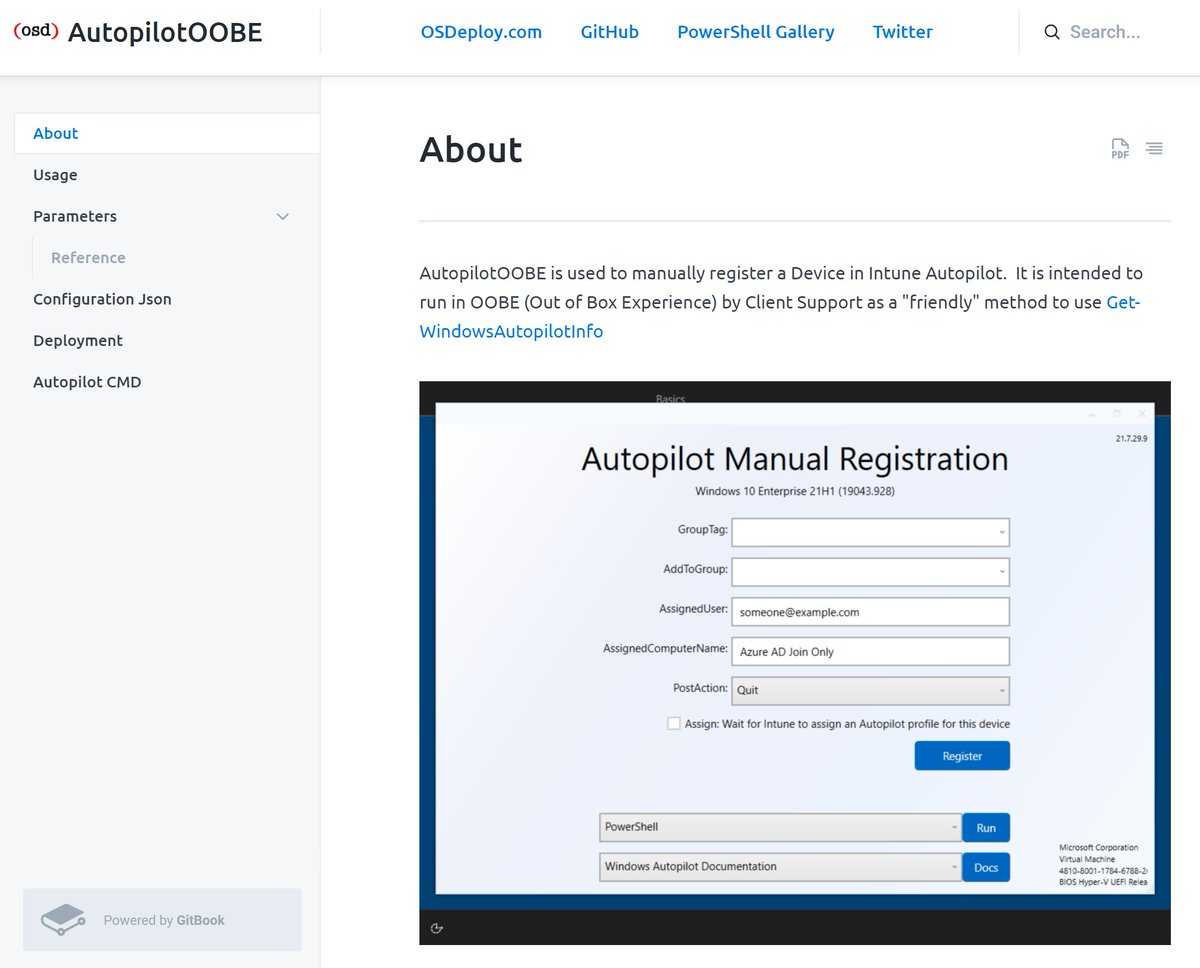Open the AddToGroup dropdown
The height and width of the screenshot is (968, 1200).
(870, 572)
